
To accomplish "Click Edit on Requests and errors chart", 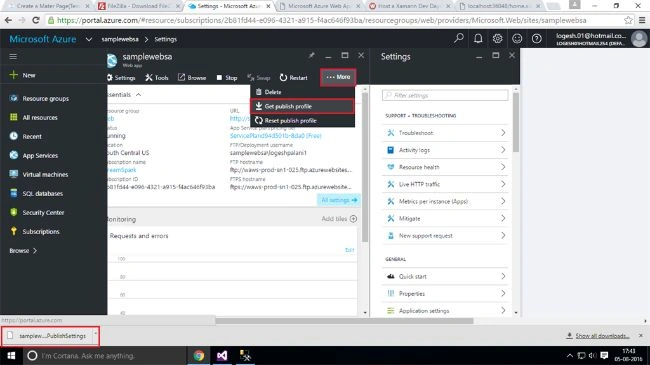I will [x=349, y=250].
